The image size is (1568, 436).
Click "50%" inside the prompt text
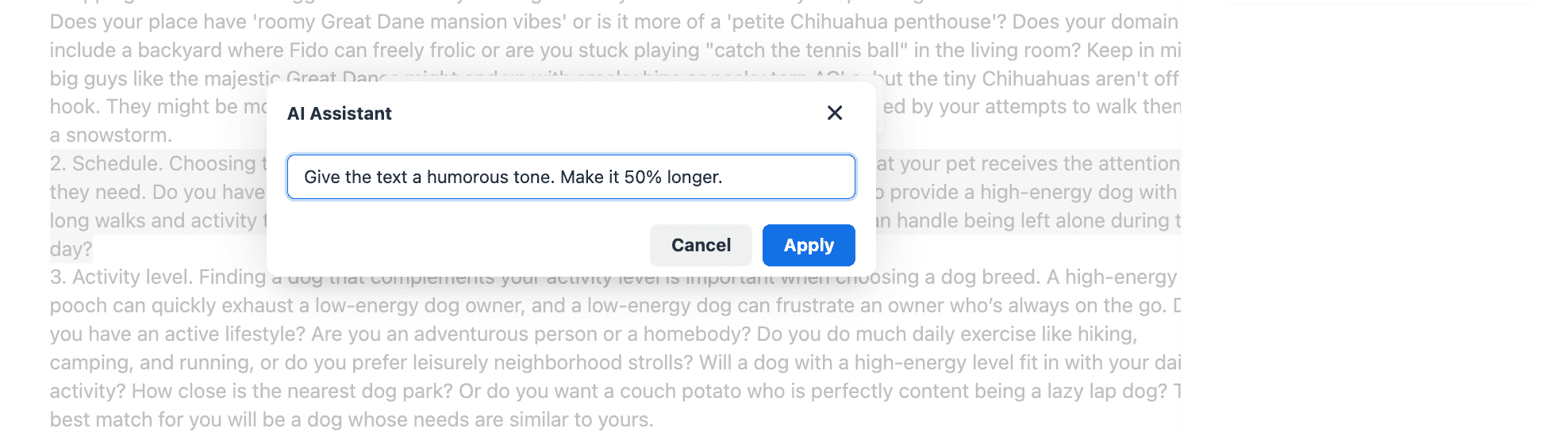642,178
